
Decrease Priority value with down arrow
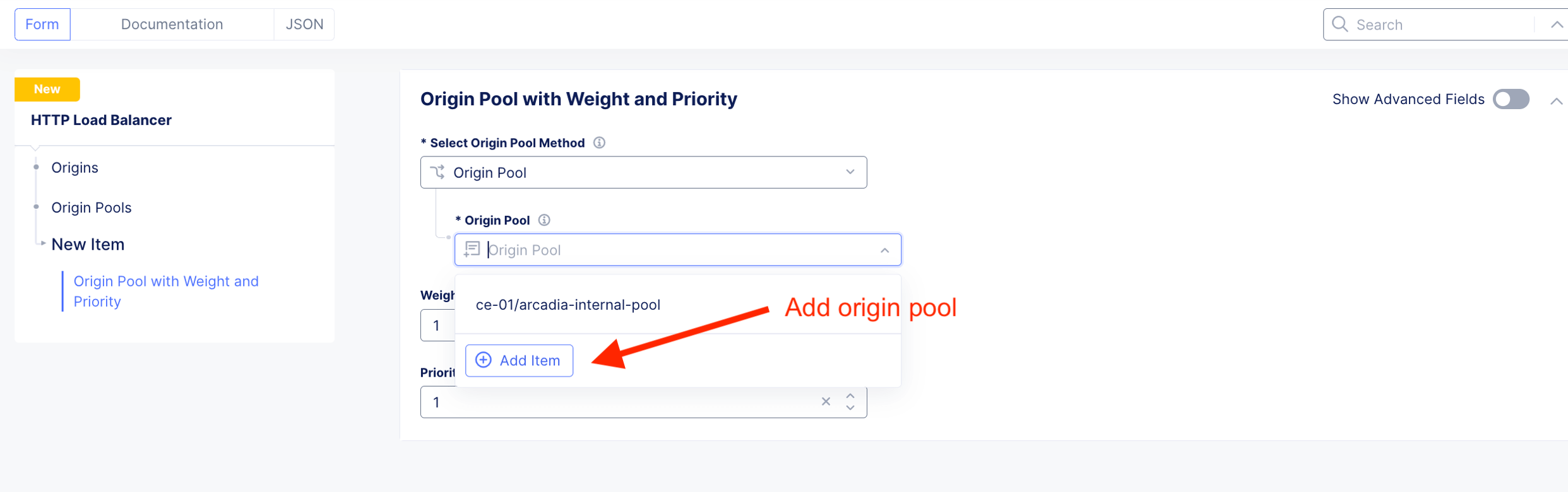(850, 408)
